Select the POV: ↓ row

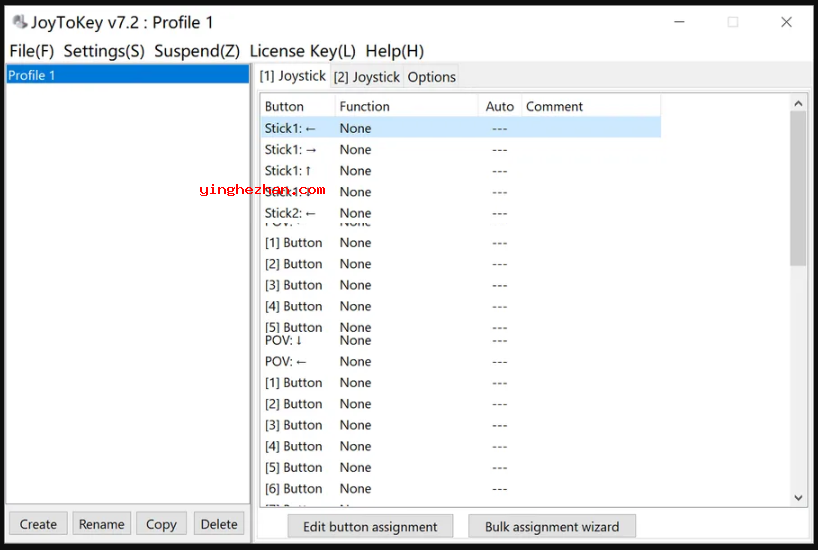tap(461, 341)
